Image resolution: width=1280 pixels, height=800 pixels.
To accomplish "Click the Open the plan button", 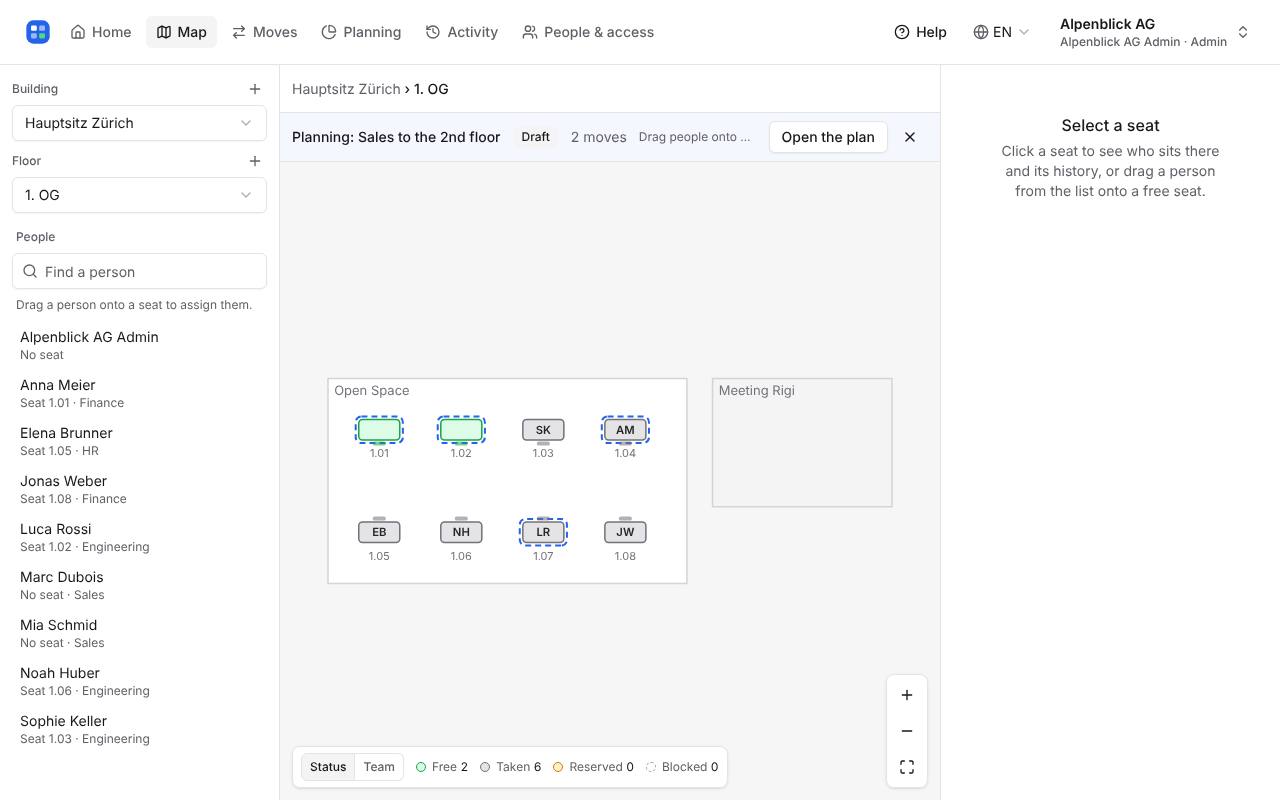I will 828,137.
